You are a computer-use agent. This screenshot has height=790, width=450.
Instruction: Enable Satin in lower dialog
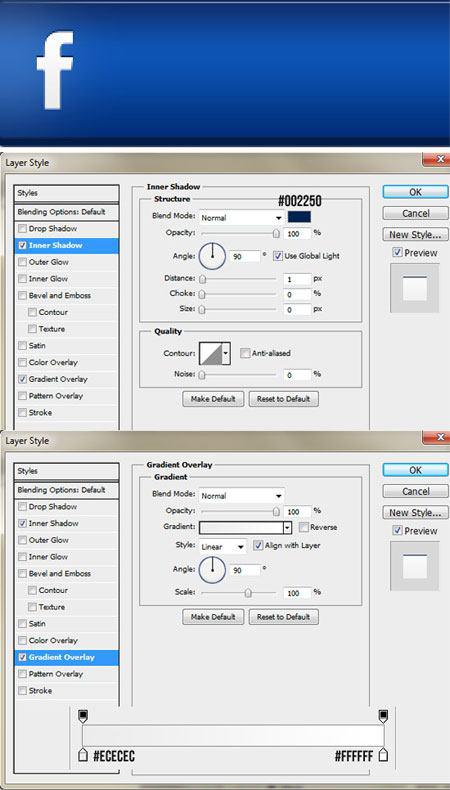point(22,624)
